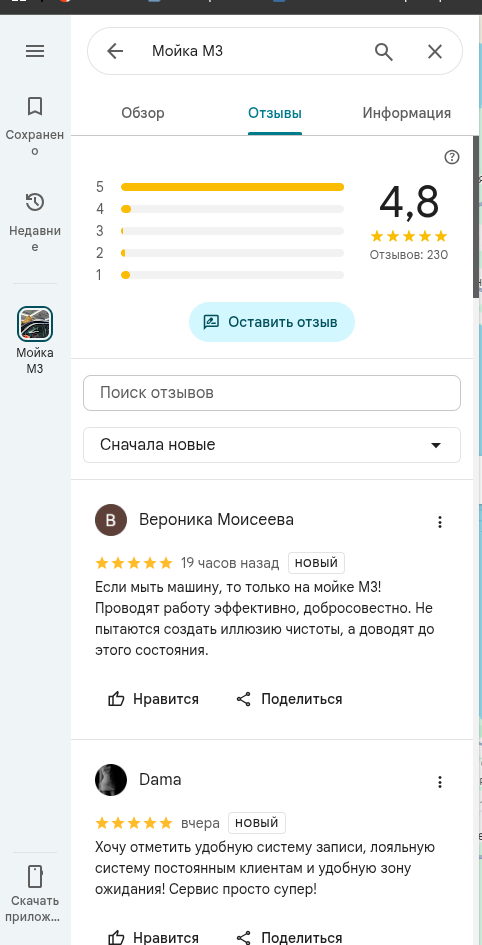Image resolution: width=482 pixels, height=945 pixels.
Task: Select the Мойка М3 thumbnail in sidebar
Action: 35,324
